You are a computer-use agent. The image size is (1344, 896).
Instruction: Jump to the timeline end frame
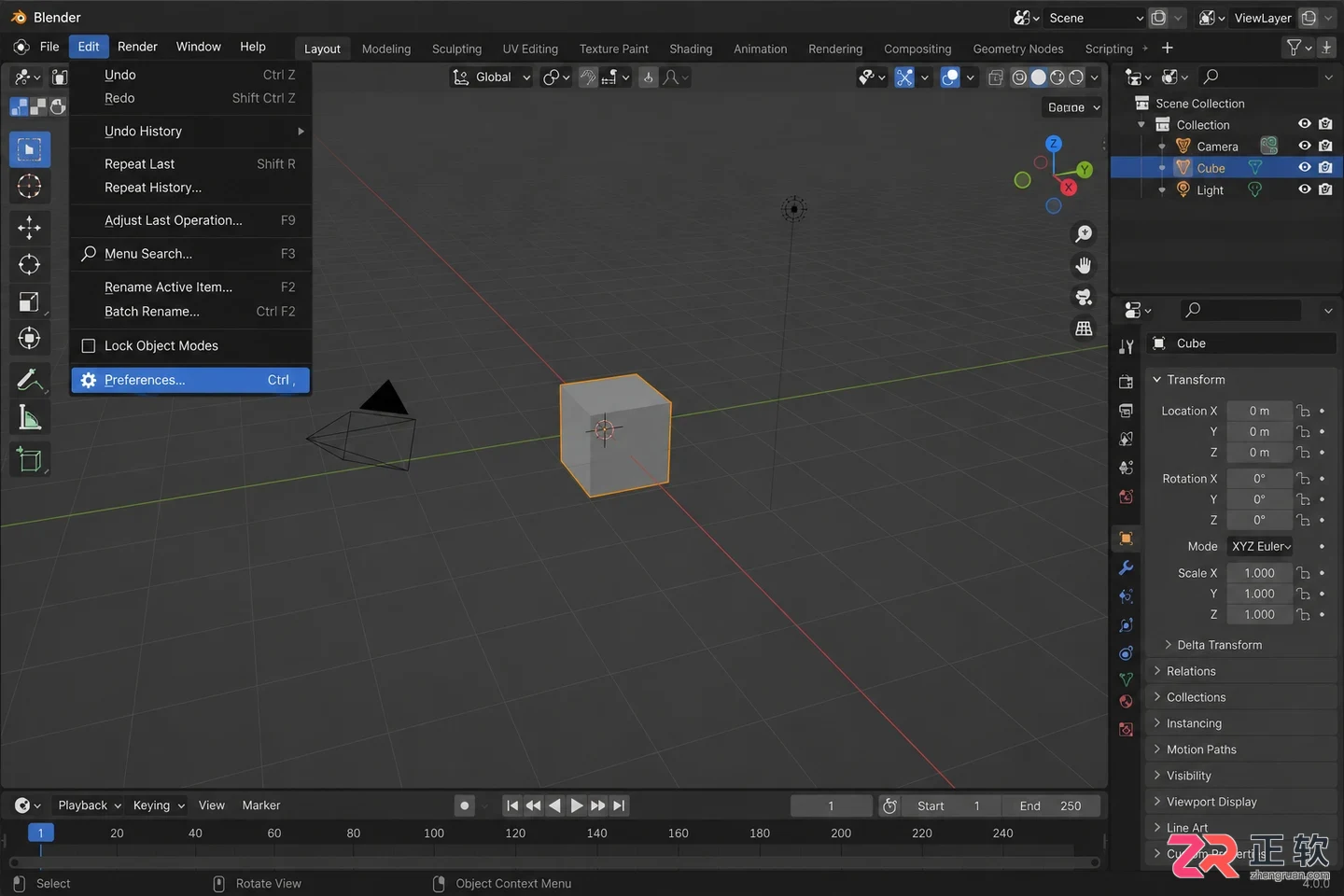pos(620,805)
